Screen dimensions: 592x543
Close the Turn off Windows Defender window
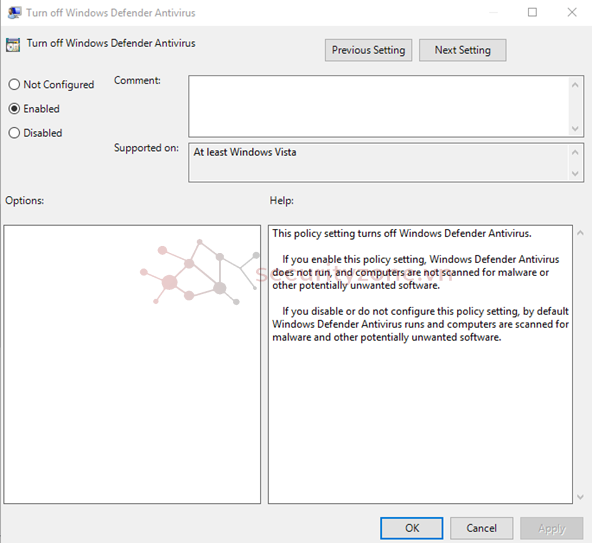coord(572,12)
